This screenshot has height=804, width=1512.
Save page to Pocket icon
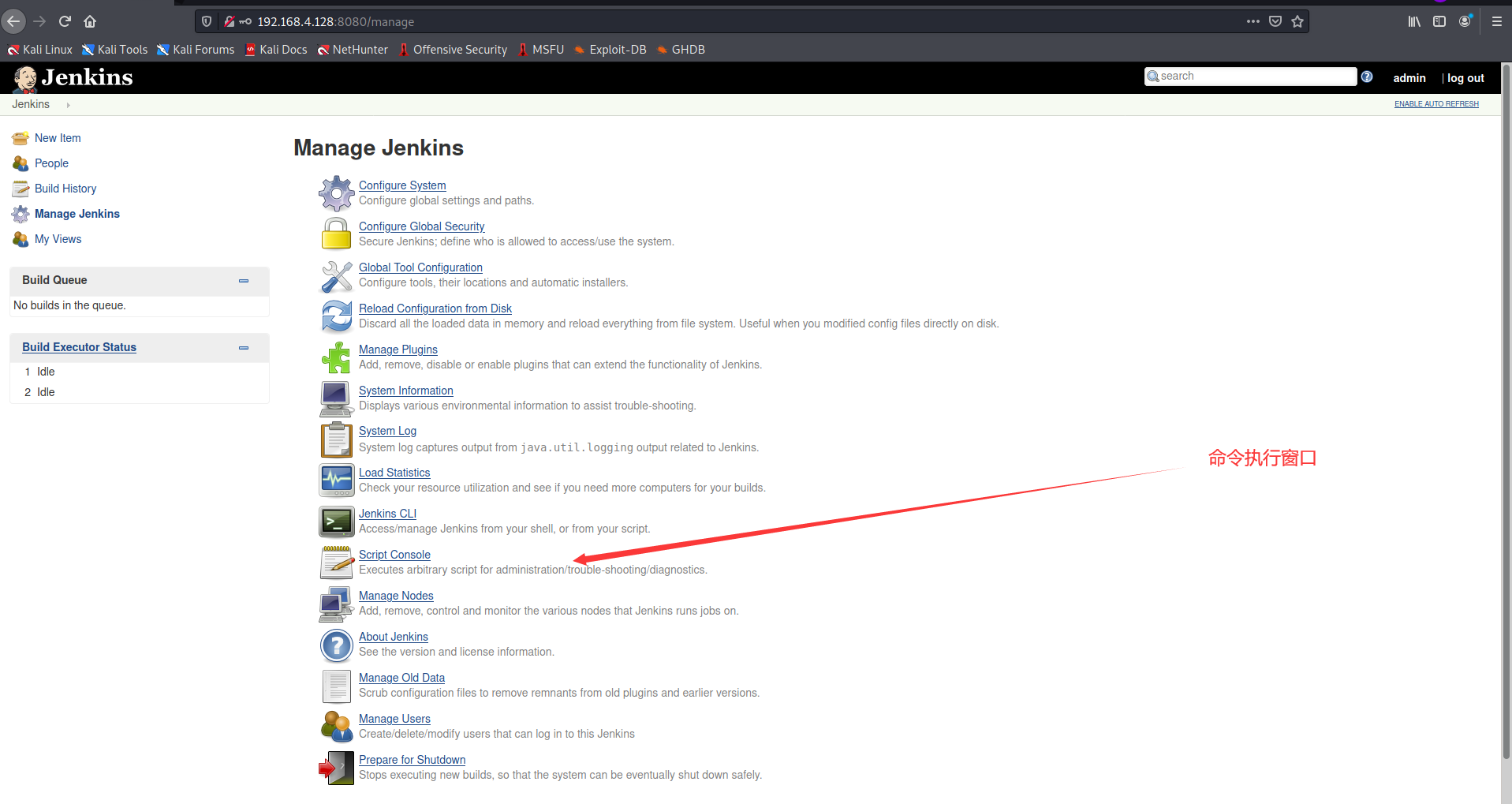[x=1275, y=21]
